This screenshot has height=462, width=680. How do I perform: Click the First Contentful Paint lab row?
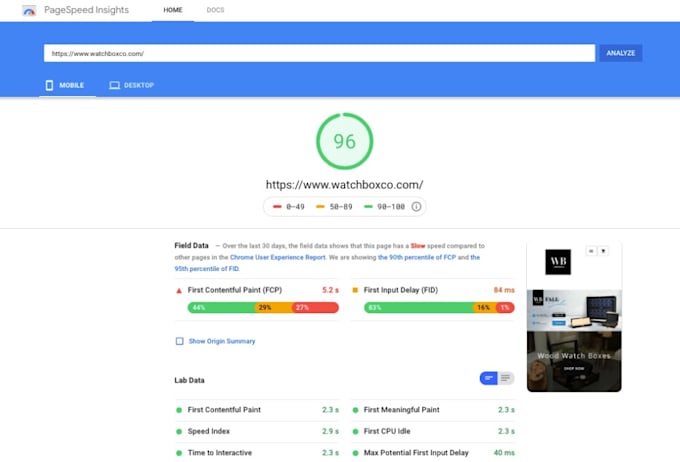click(257, 410)
